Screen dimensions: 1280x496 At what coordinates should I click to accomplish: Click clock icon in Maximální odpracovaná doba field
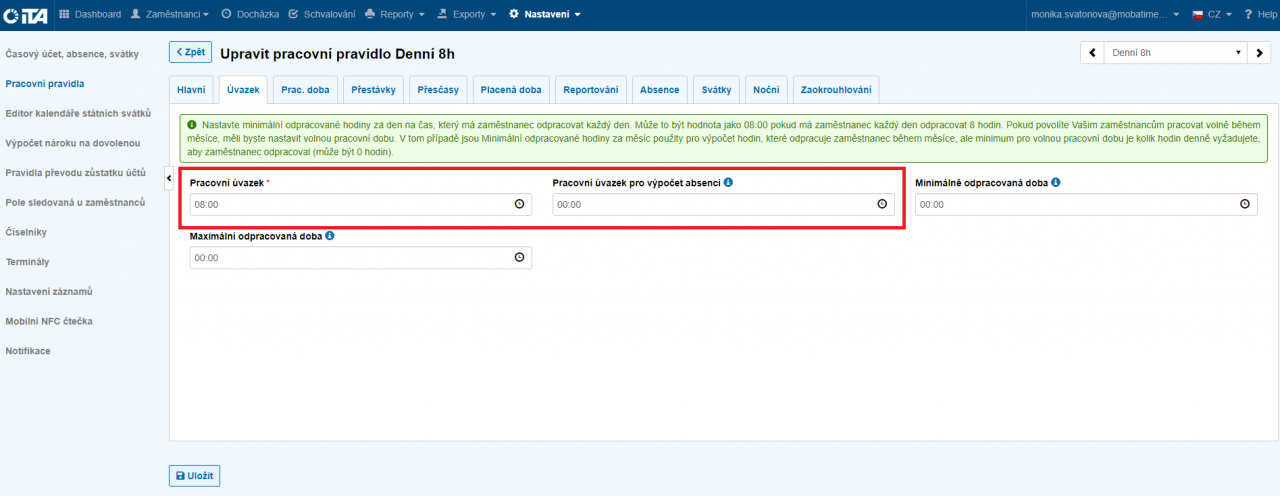pyautogui.click(x=519, y=258)
